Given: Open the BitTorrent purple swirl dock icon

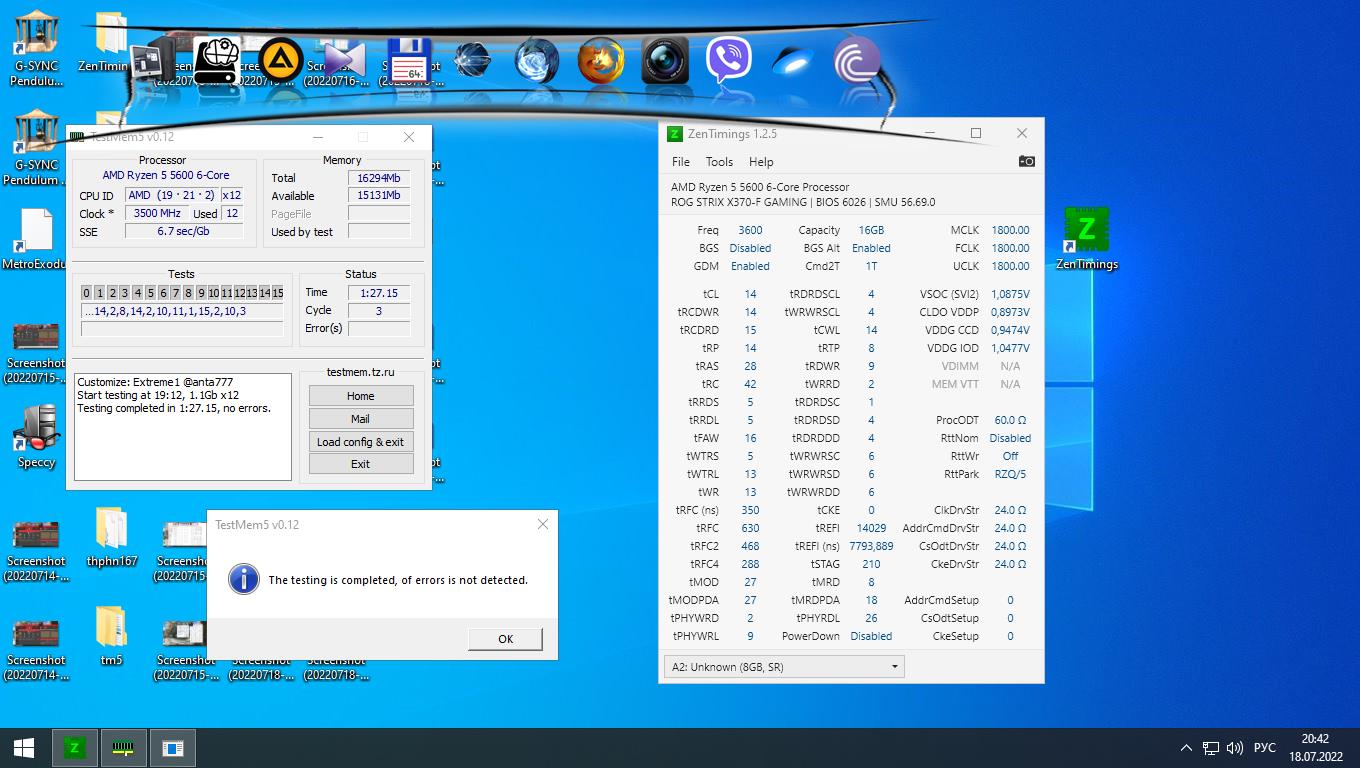Looking at the screenshot, I should (857, 60).
